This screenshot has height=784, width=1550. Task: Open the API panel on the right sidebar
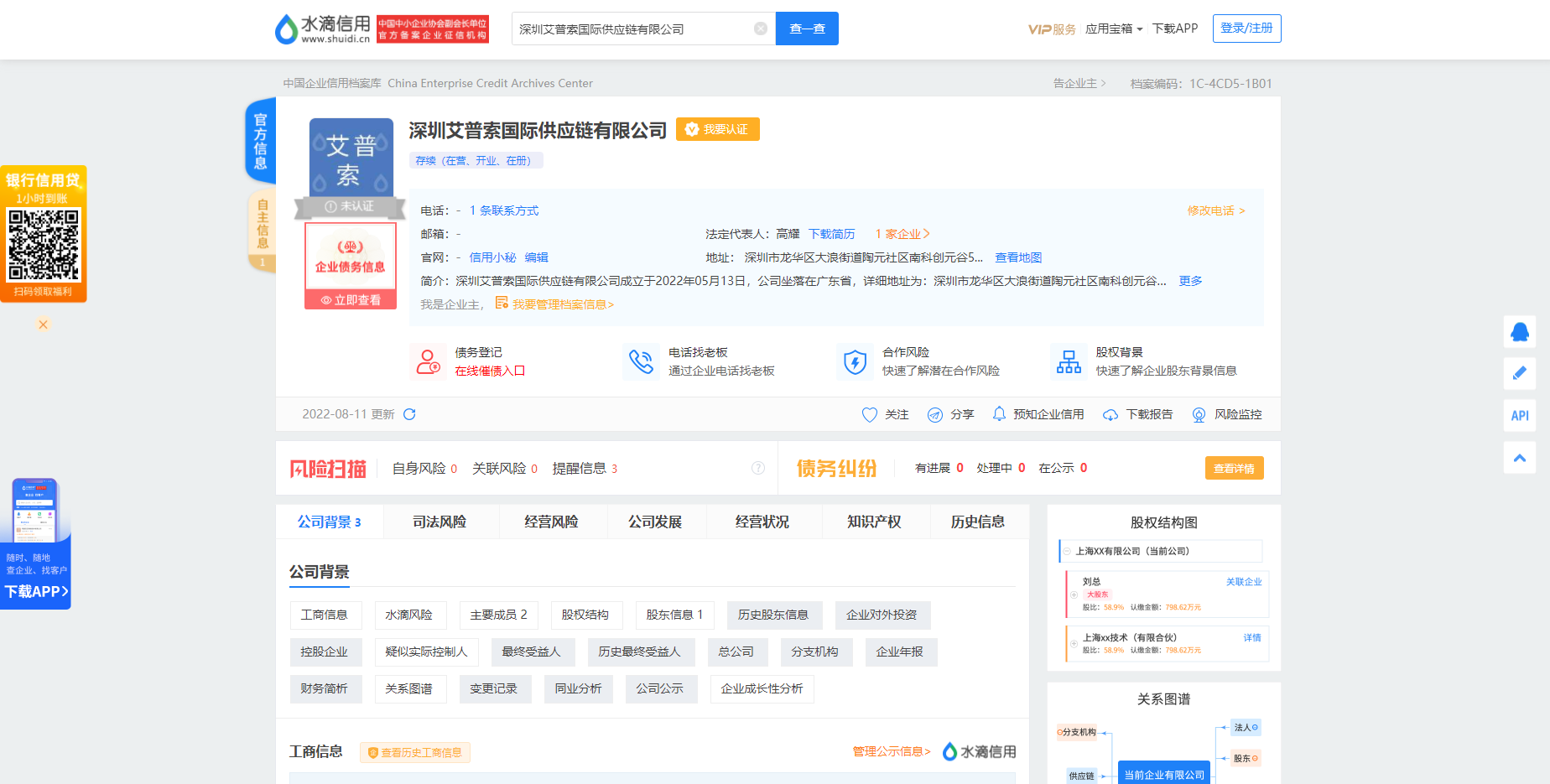1520,416
